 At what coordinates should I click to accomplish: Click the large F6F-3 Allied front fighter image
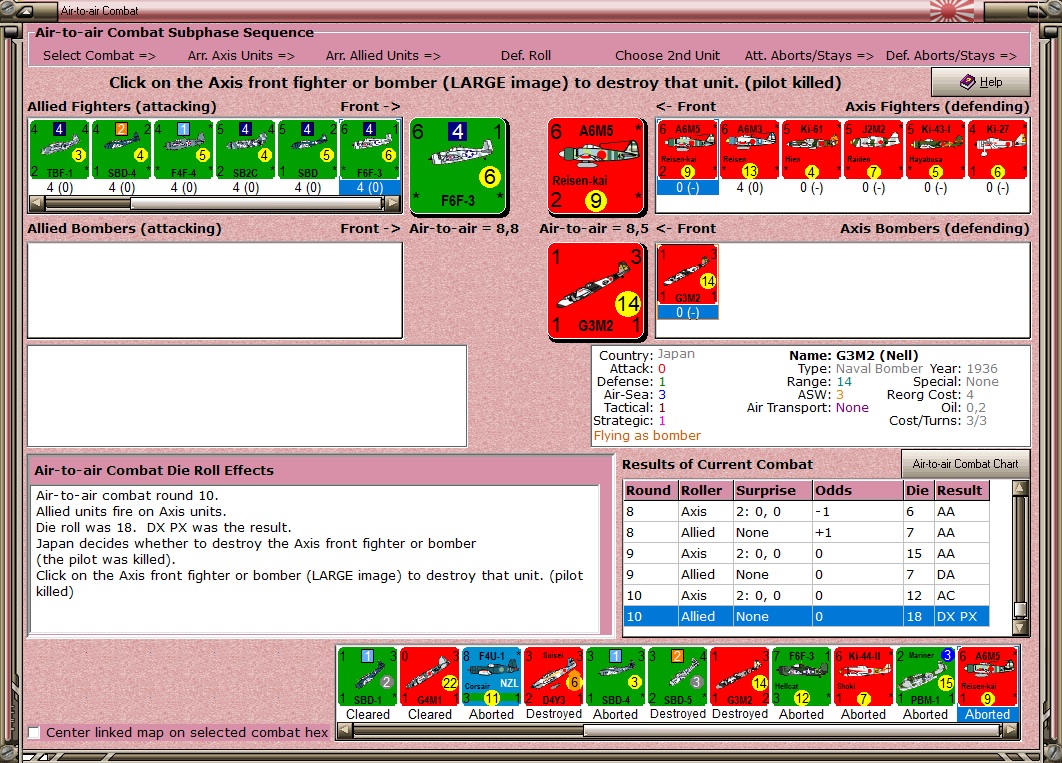459,166
